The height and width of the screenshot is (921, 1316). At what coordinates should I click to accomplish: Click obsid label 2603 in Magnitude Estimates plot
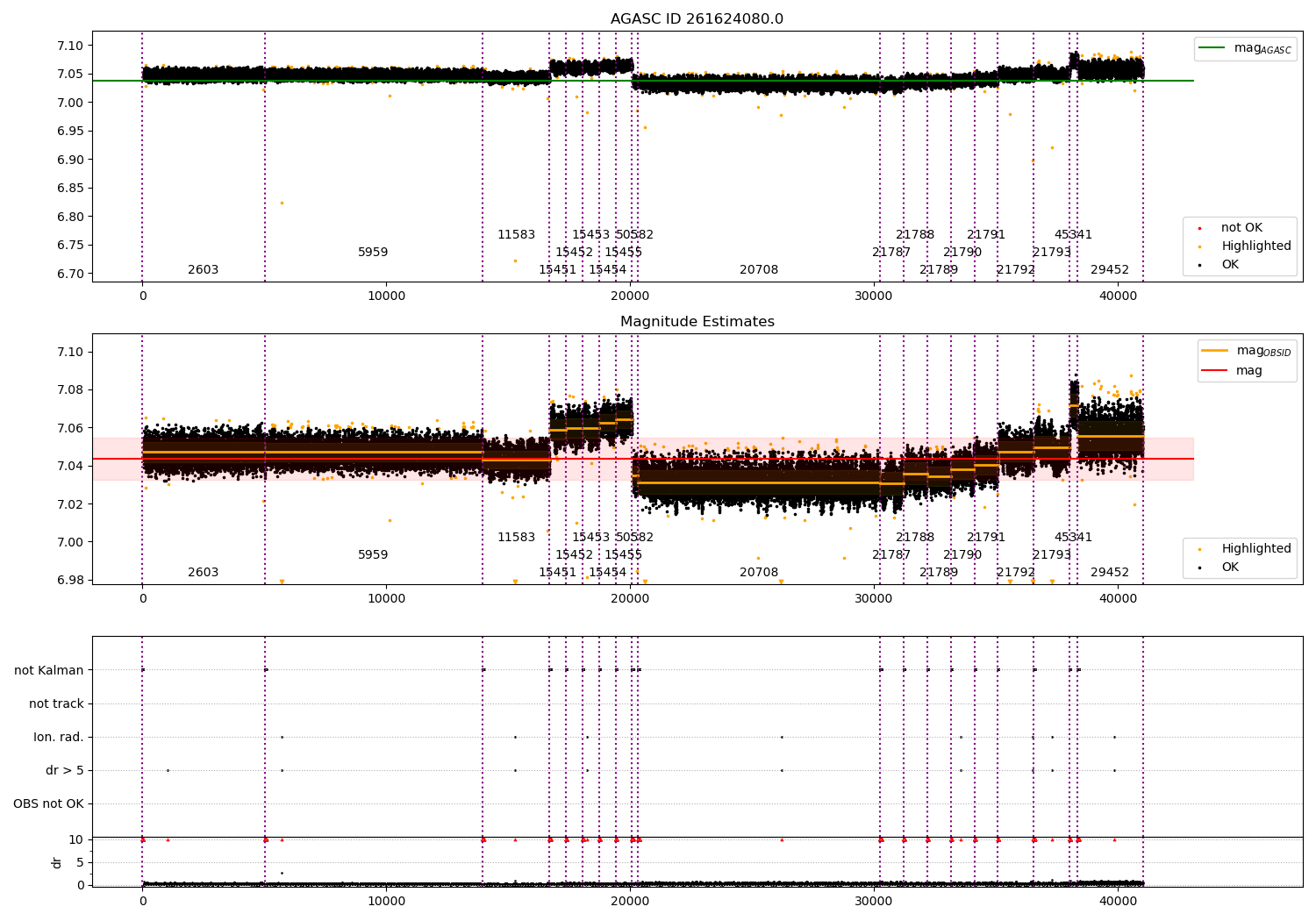click(x=203, y=573)
